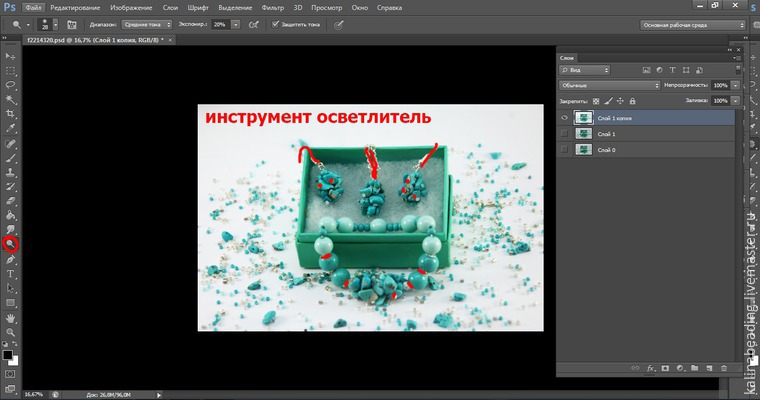Open the 'Редактирование' menu
760x400 pixels.
(x=75, y=8)
